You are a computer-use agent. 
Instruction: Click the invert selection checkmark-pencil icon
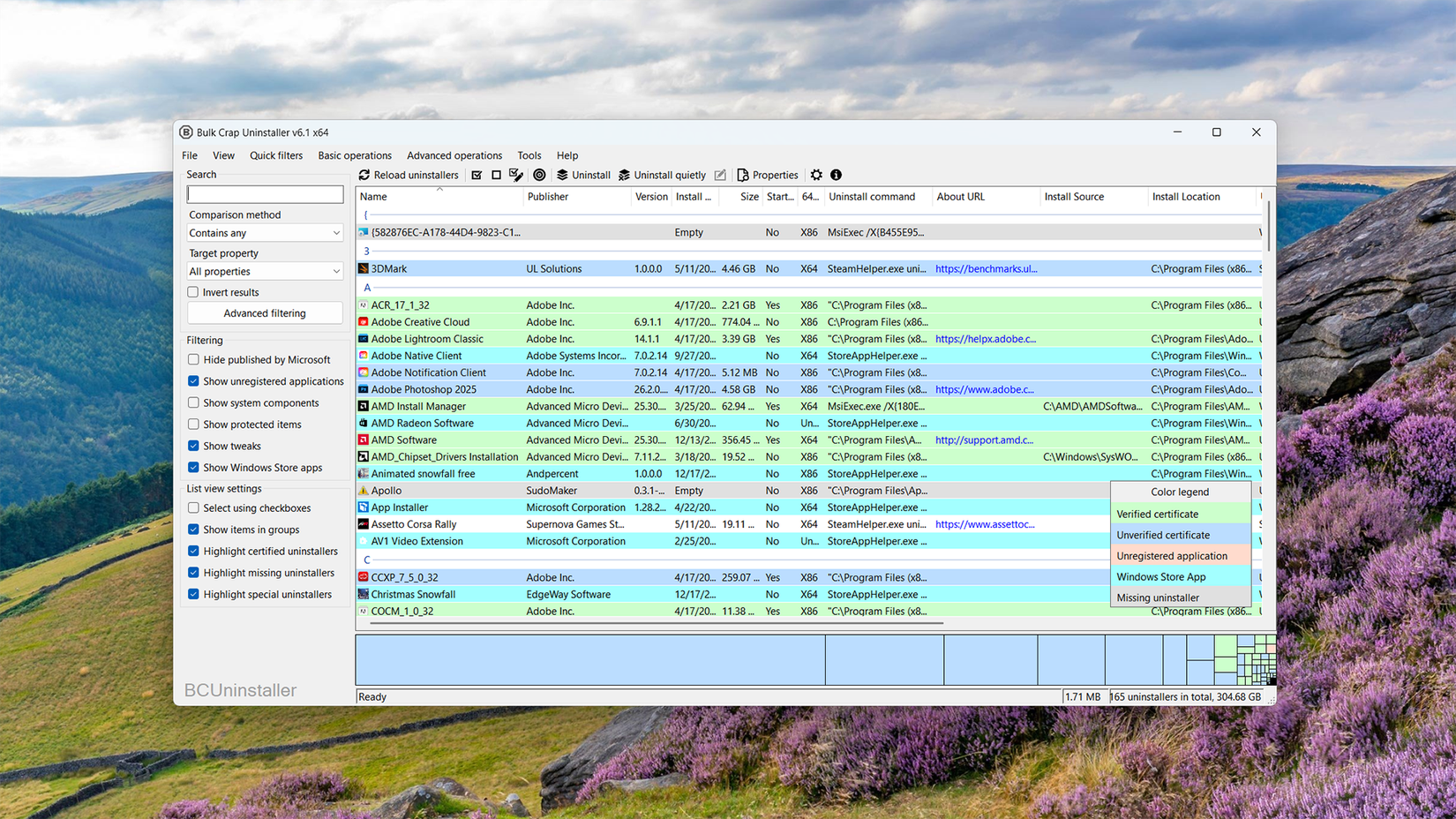(x=516, y=175)
